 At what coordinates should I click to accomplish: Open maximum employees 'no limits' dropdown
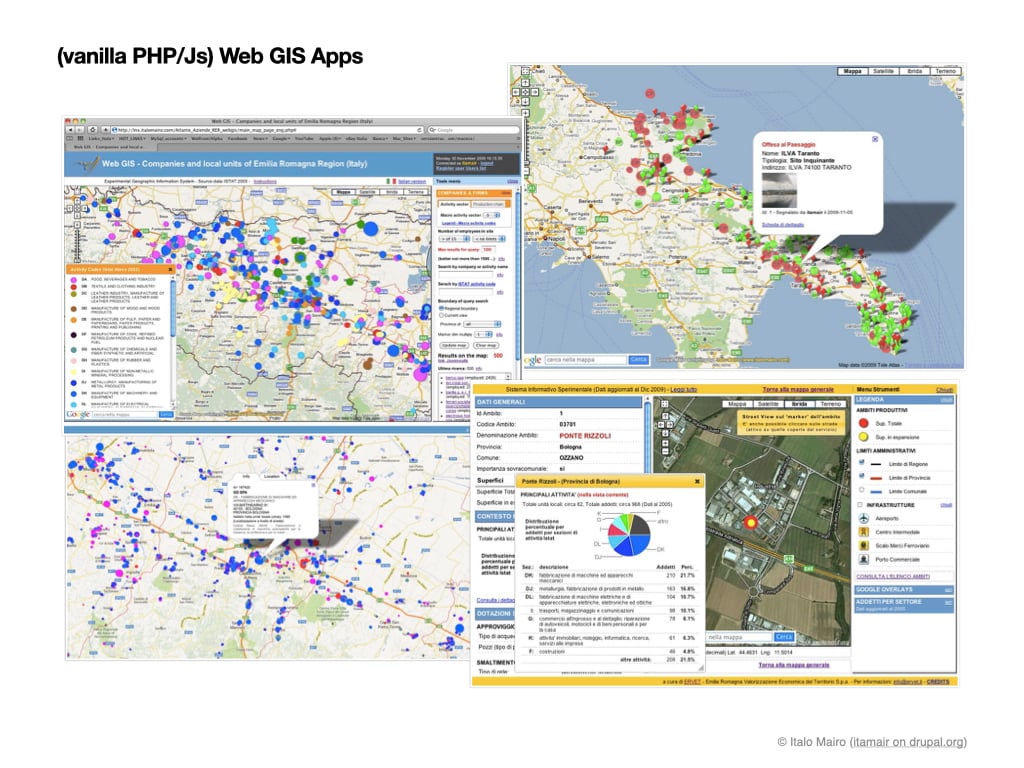click(489, 238)
